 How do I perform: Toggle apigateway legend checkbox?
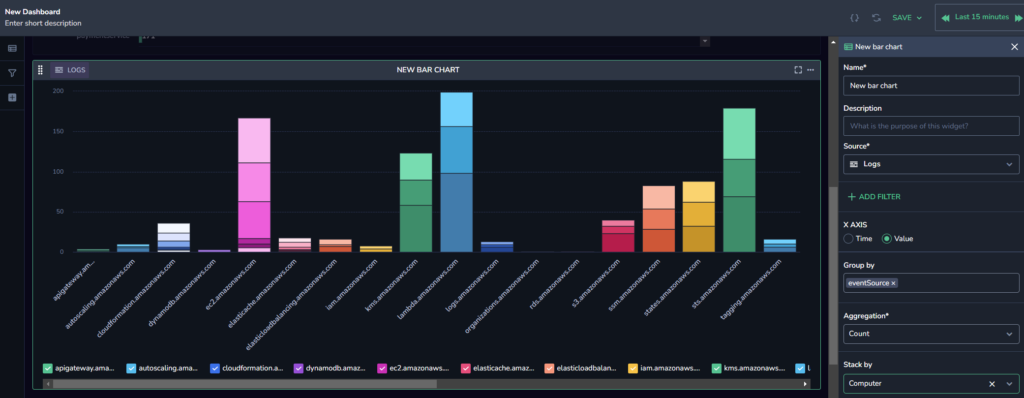point(47,368)
